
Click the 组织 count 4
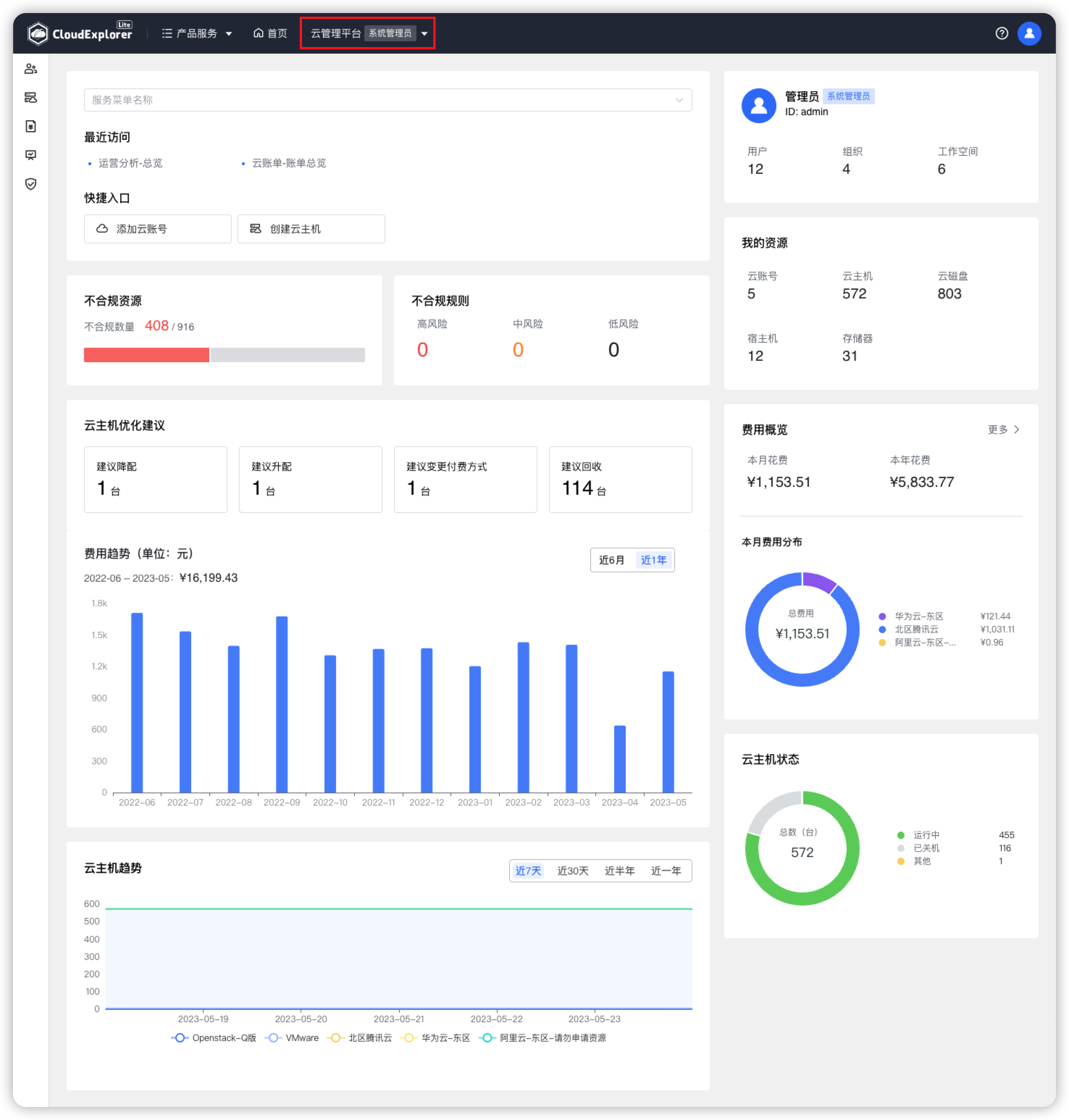(x=846, y=169)
